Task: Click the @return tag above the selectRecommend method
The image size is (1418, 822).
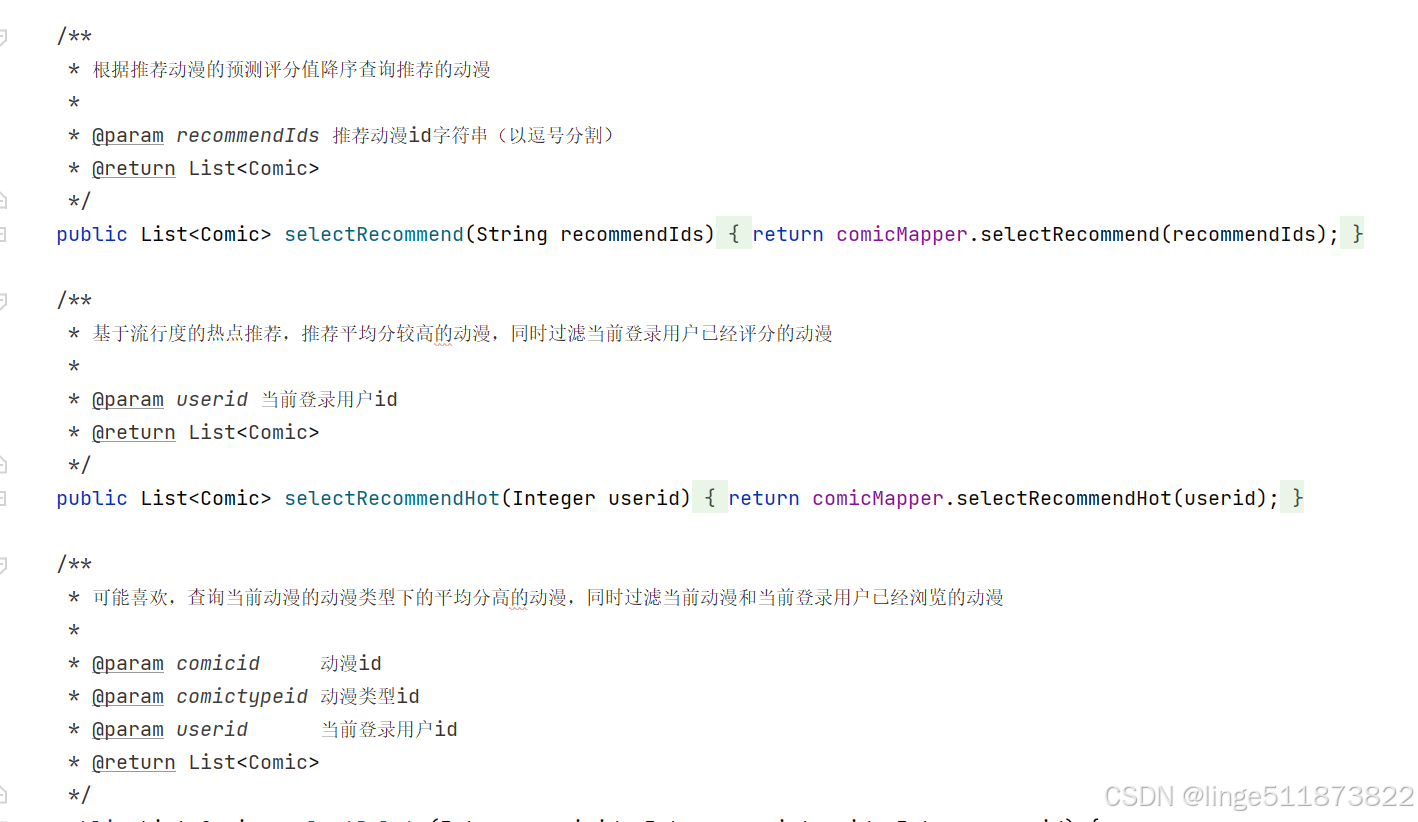Action: pyautogui.click(x=134, y=168)
